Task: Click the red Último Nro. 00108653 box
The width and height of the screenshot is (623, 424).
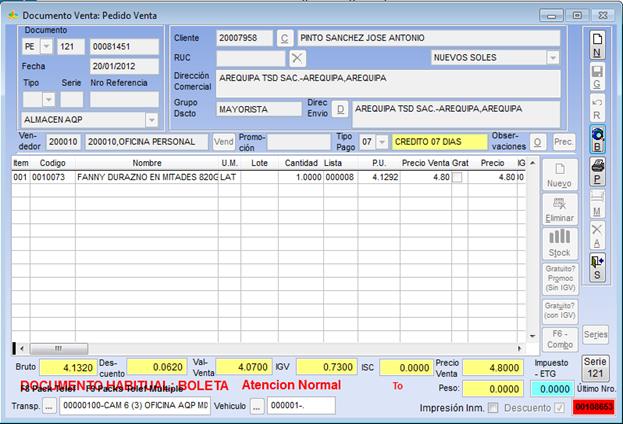Action: tap(593, 407)
